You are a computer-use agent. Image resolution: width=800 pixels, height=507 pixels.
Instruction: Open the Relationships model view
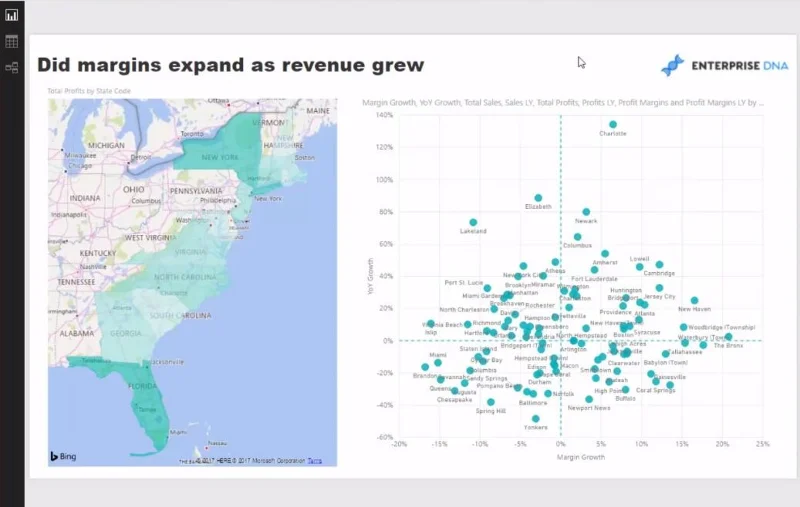click(11, 67)
